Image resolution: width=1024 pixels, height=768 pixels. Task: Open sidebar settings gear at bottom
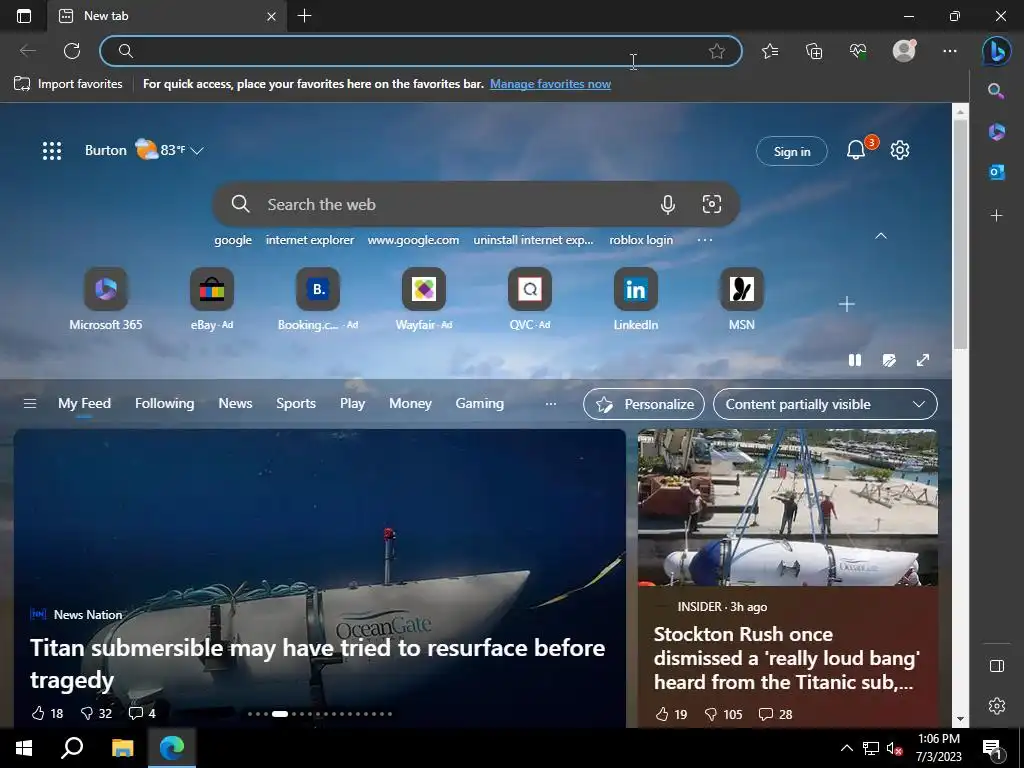(x=997, y=706)
